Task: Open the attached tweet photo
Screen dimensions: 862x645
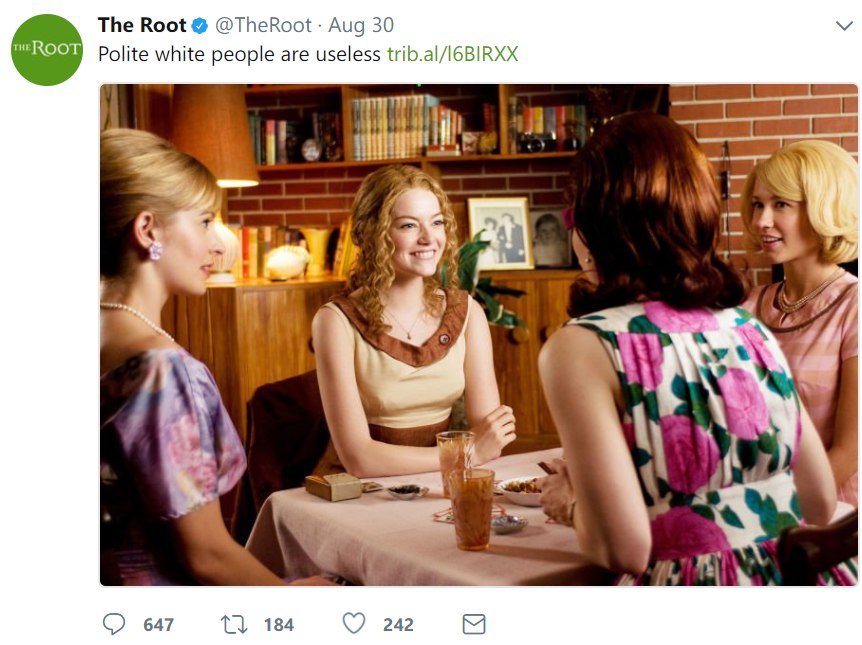Action: (478, 335)
